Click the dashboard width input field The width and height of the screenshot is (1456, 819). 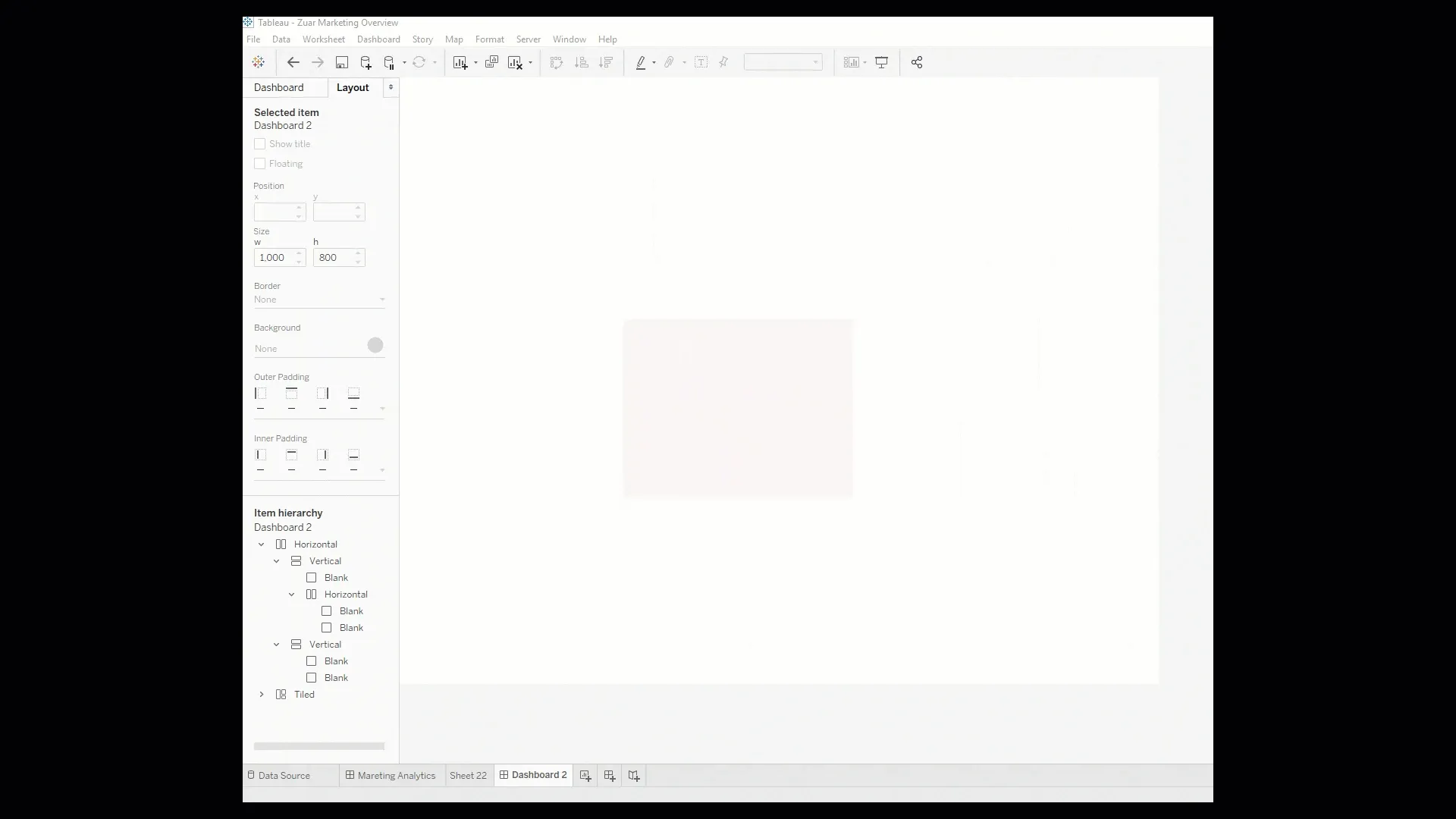[275, 257]
